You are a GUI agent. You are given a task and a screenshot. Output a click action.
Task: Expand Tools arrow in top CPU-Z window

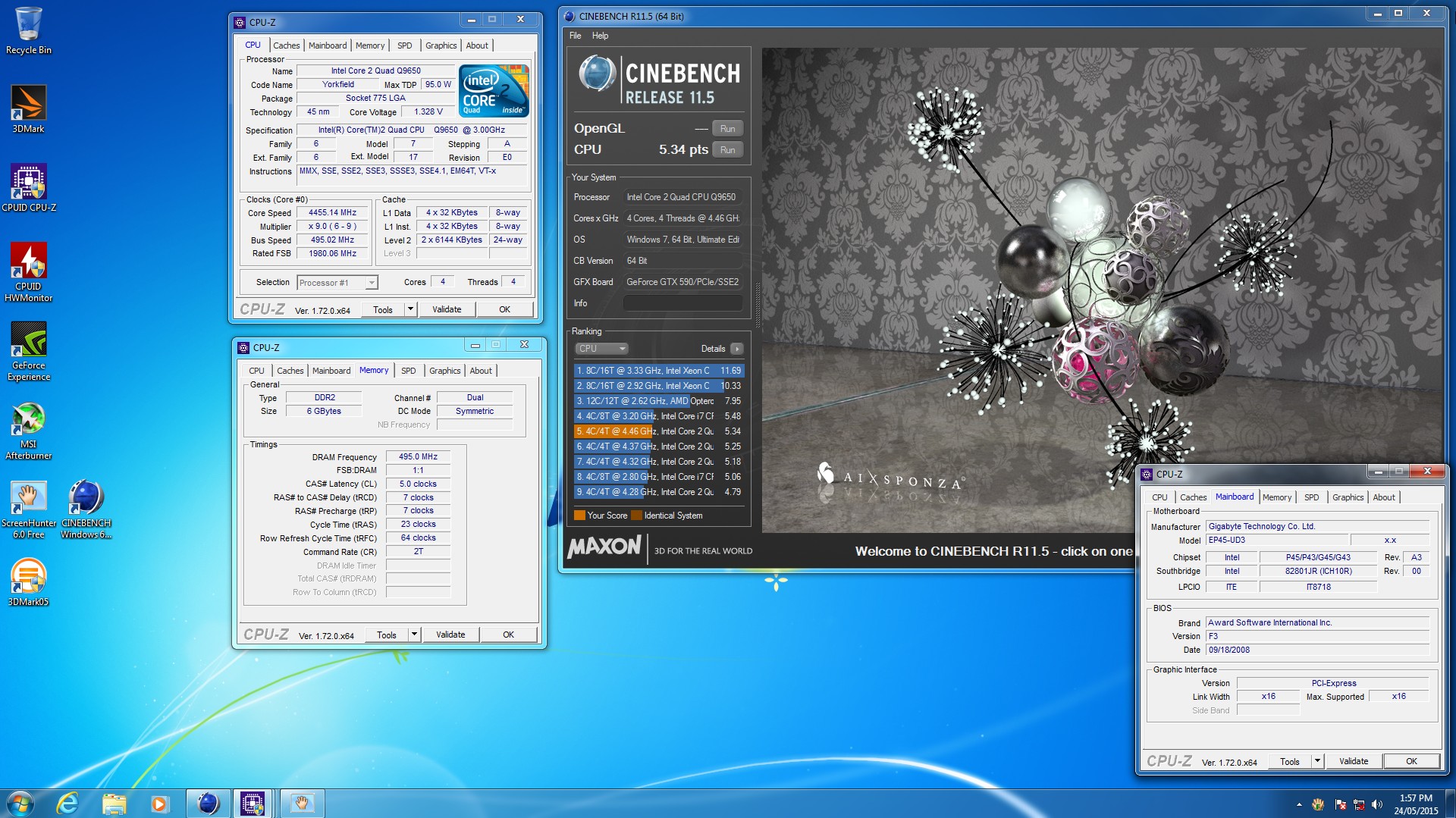click(x=410, y=309)
